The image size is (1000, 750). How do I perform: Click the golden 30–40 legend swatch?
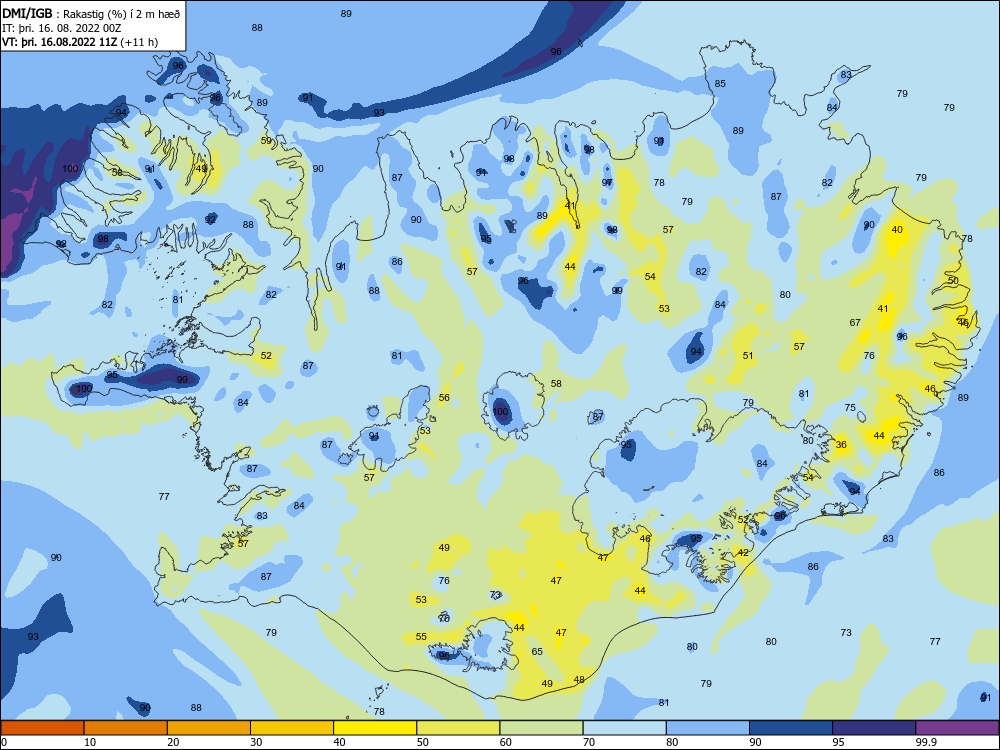click(x=292, y=728)
